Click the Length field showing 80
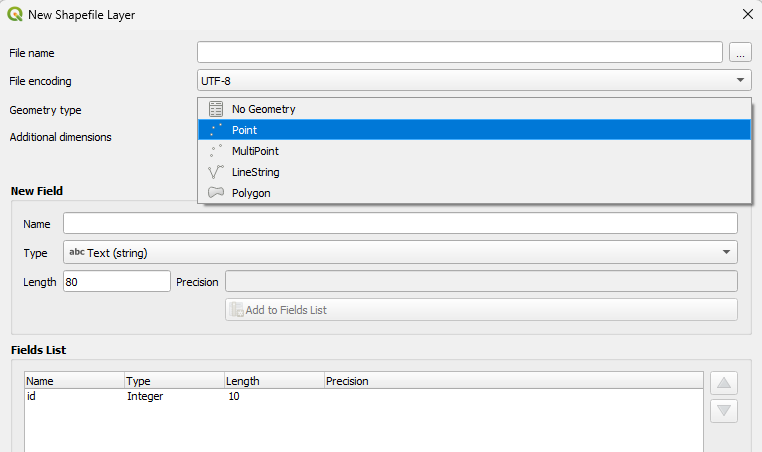The height and width of the screenshot is (452, 762). (x=117, y=281)
